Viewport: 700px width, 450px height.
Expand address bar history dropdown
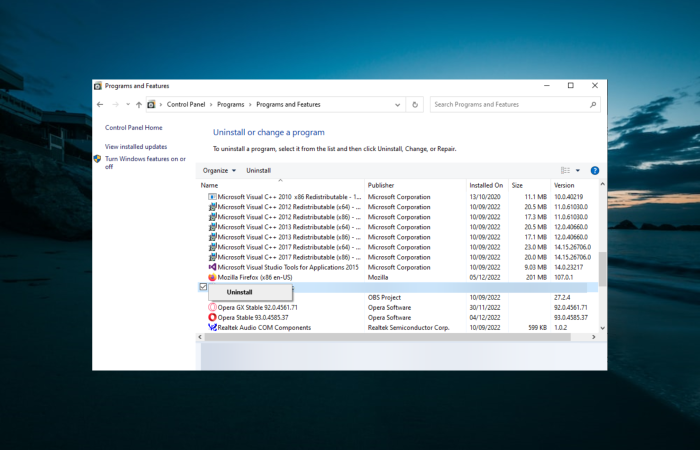coord(397,105)
